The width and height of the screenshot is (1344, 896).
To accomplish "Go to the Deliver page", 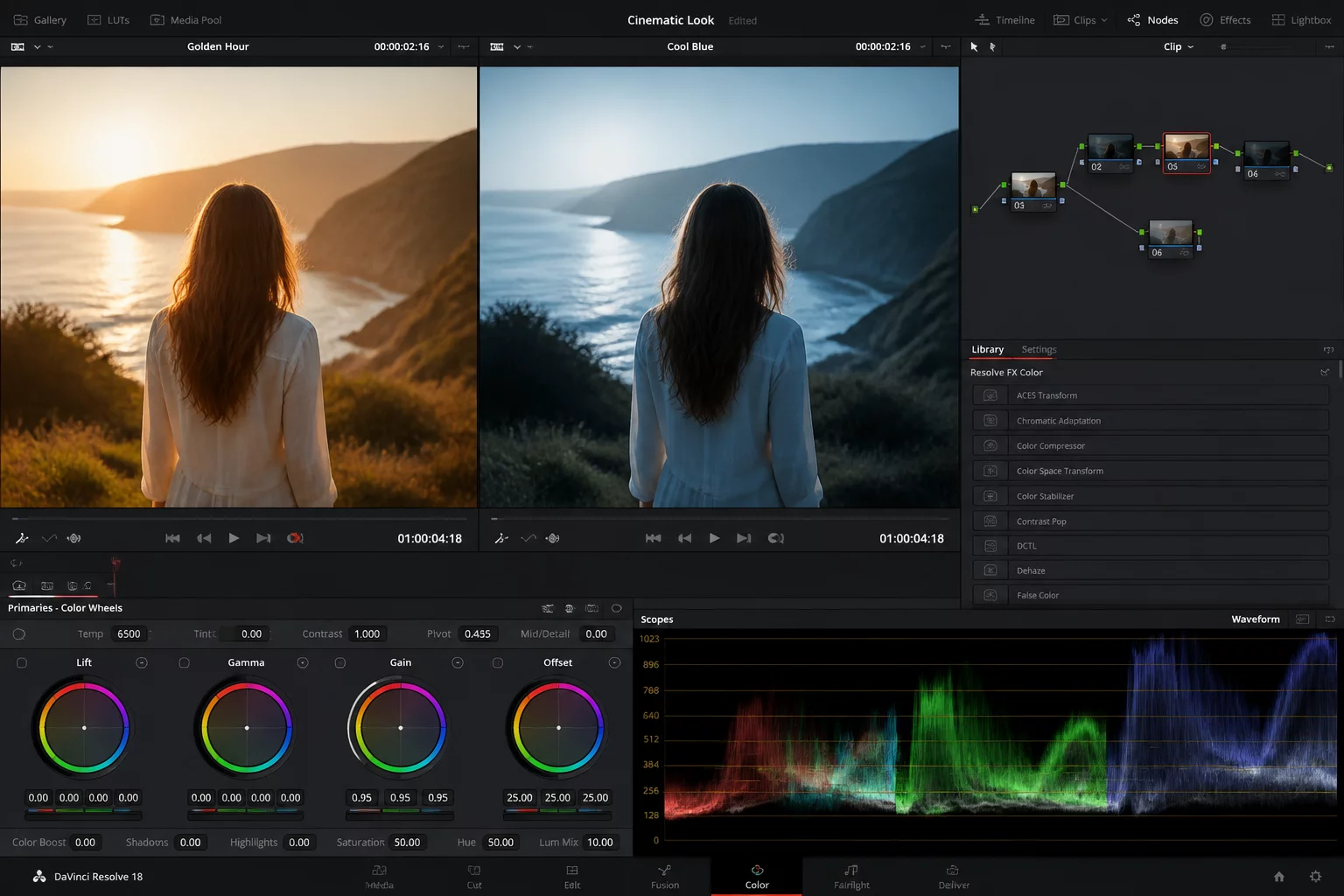I will pyautogui.click(x=954, y=877).
